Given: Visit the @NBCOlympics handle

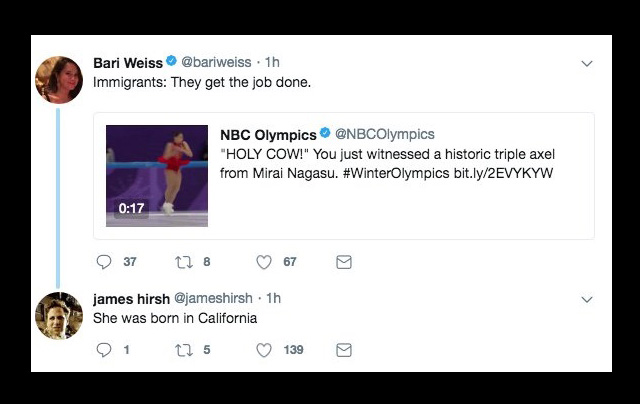Looking at the screenshot, I should coord(384,134).
